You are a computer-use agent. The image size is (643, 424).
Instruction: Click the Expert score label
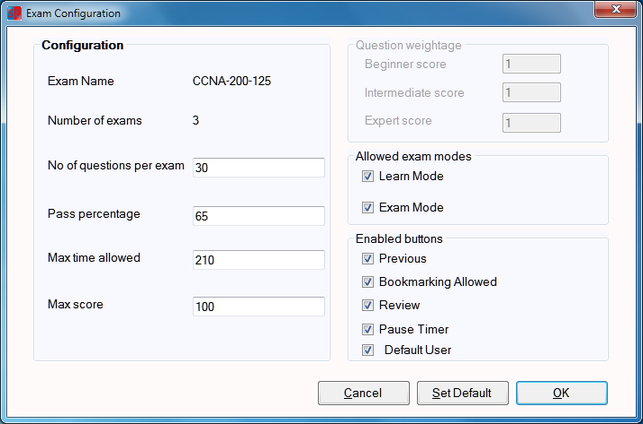click(x=398, y=121)
